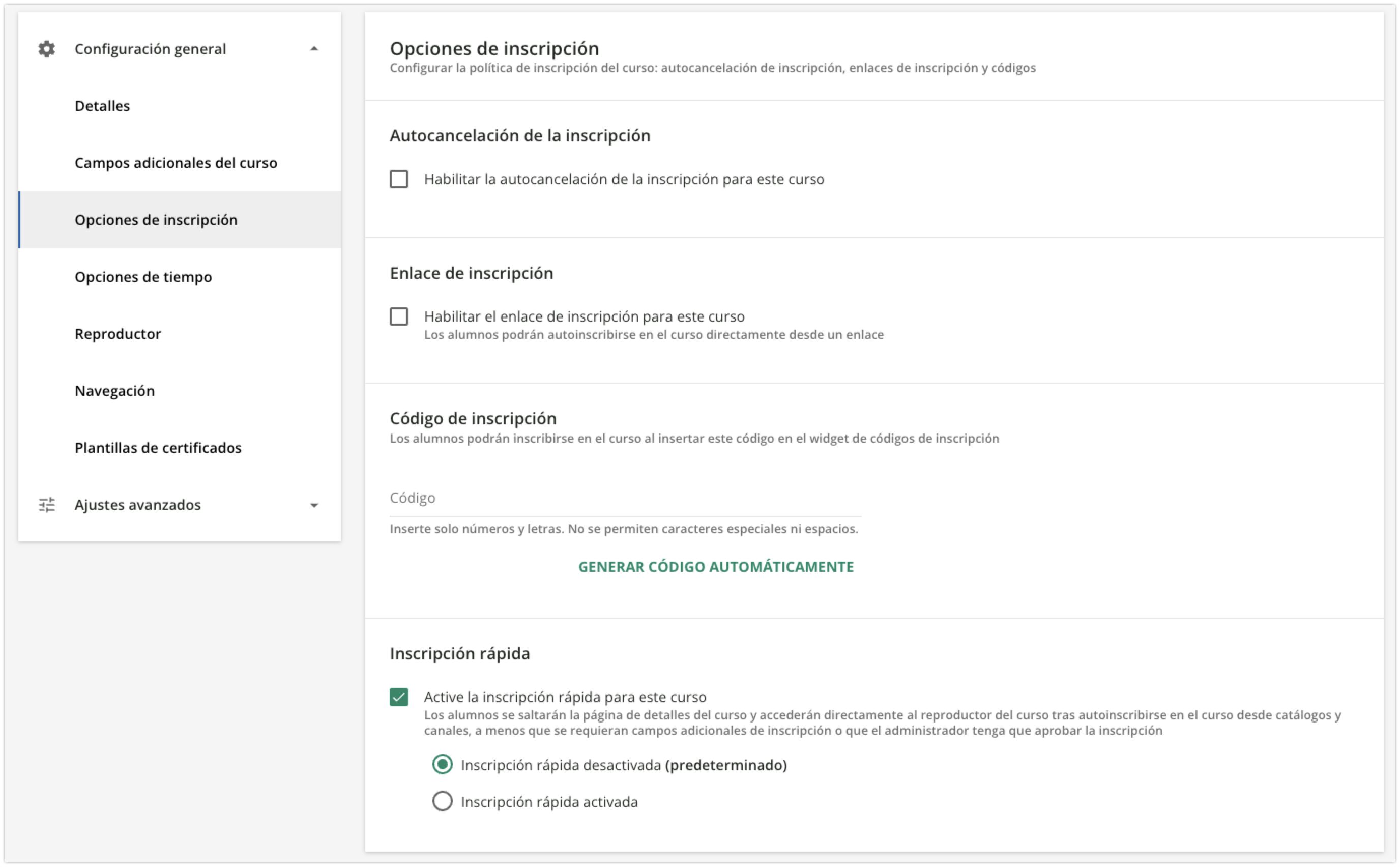Open Plantillas de certificados
Viewport: 1400px width, 867px height.
pos(180,448)
